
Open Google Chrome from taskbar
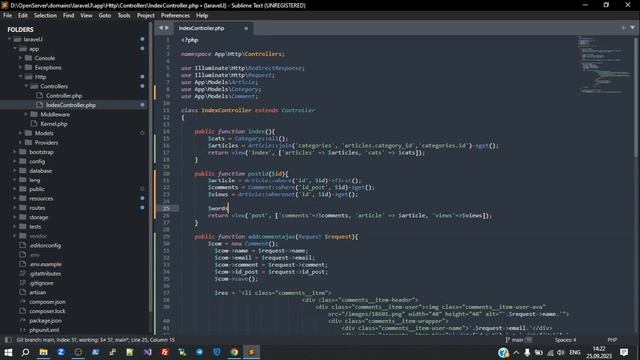click(x=234, y=352)
